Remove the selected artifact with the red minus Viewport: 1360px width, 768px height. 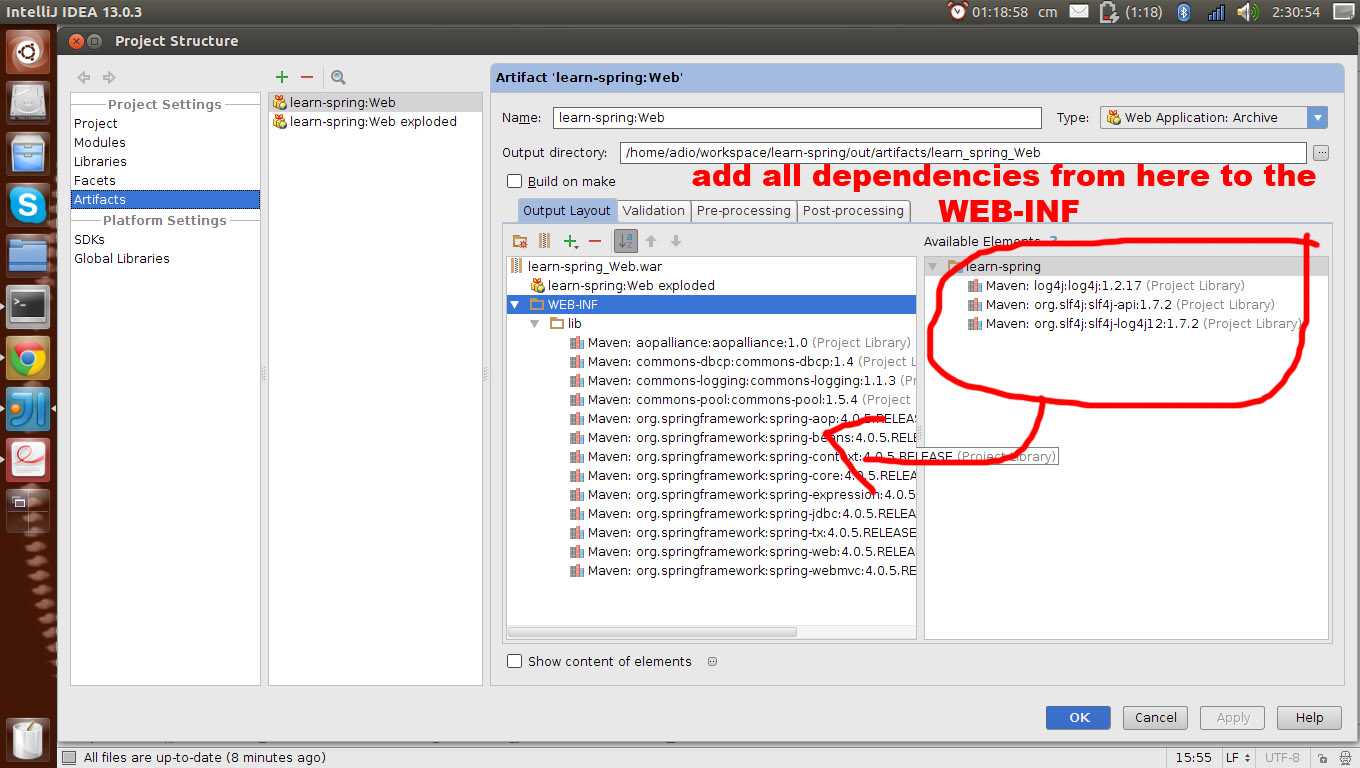pos(307,77)
